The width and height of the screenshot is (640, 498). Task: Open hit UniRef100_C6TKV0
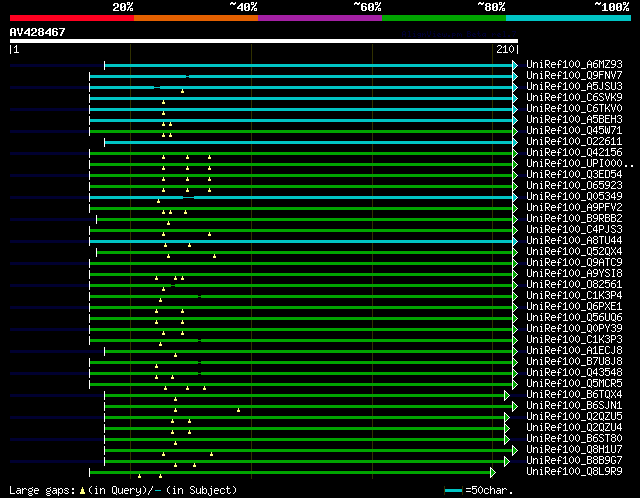pyautogui.click(x=574, y=109)
